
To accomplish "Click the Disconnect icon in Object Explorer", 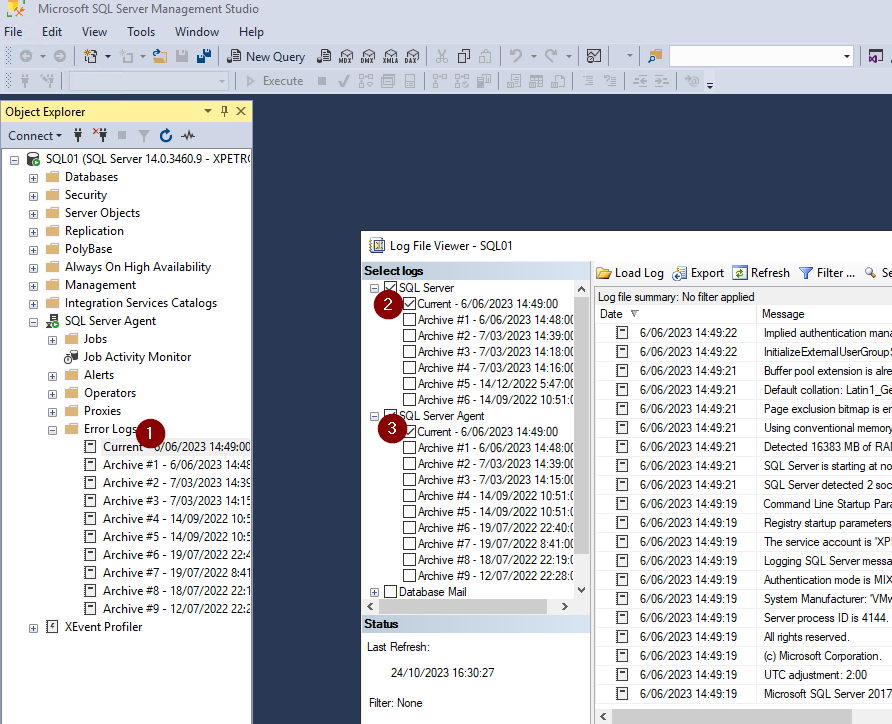I will (x=100, y=136).
